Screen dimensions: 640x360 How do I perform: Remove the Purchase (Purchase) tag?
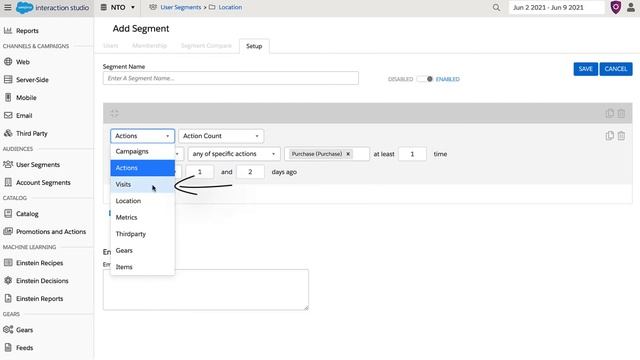coord(348,154)
